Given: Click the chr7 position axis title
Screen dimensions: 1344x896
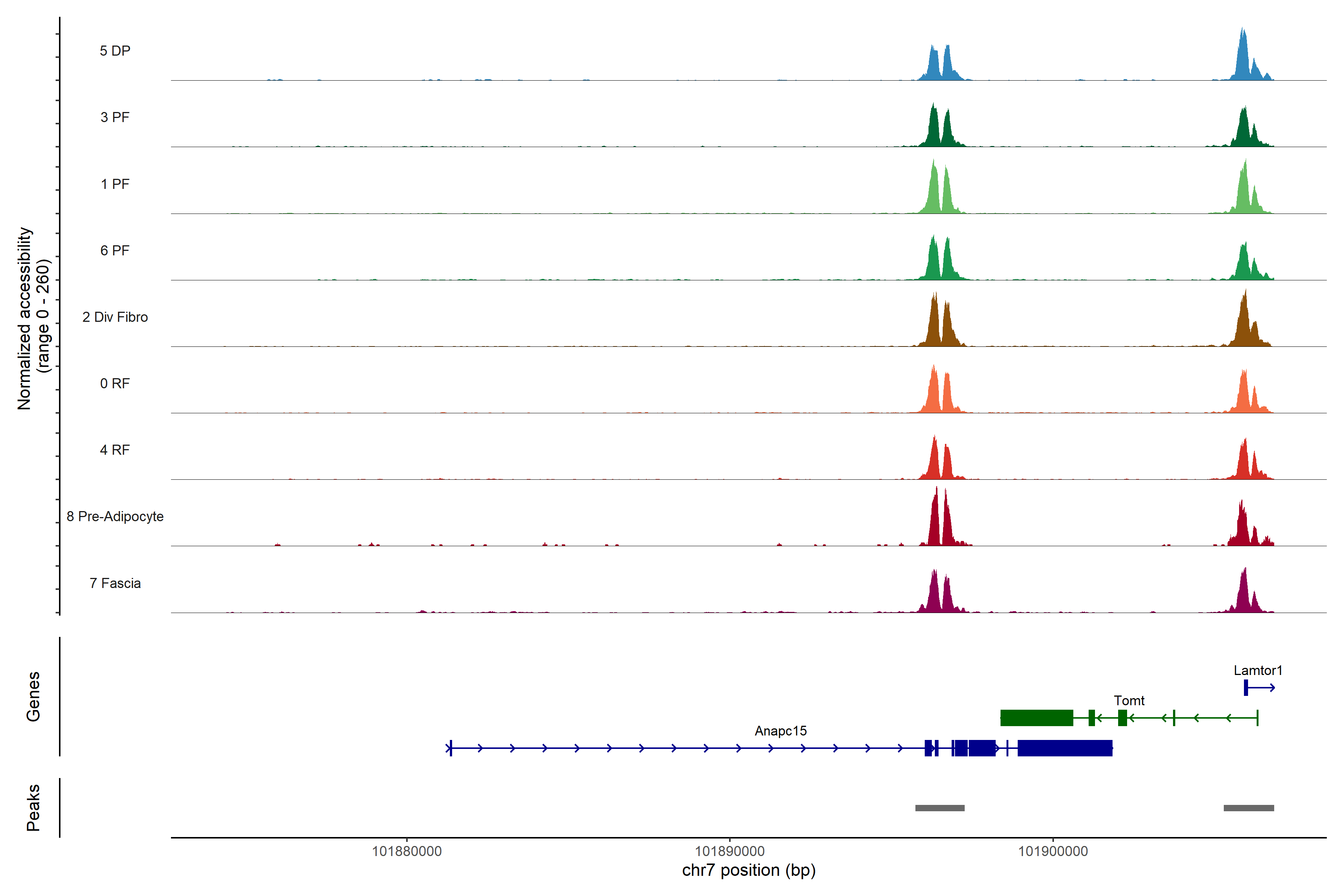Looking at the screenshot, I should point(749,870).
